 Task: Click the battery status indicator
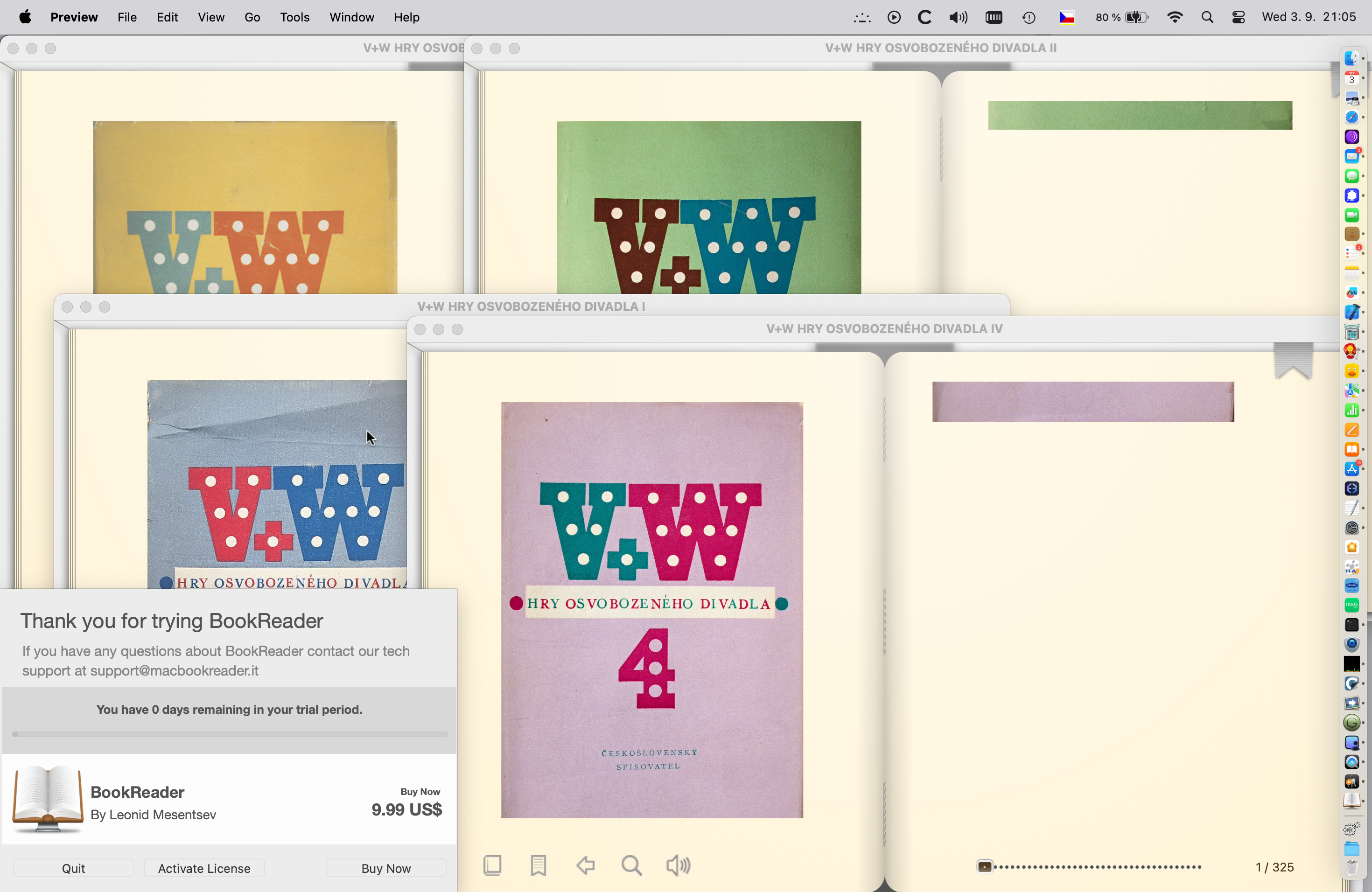click(x=1122, y=17)
